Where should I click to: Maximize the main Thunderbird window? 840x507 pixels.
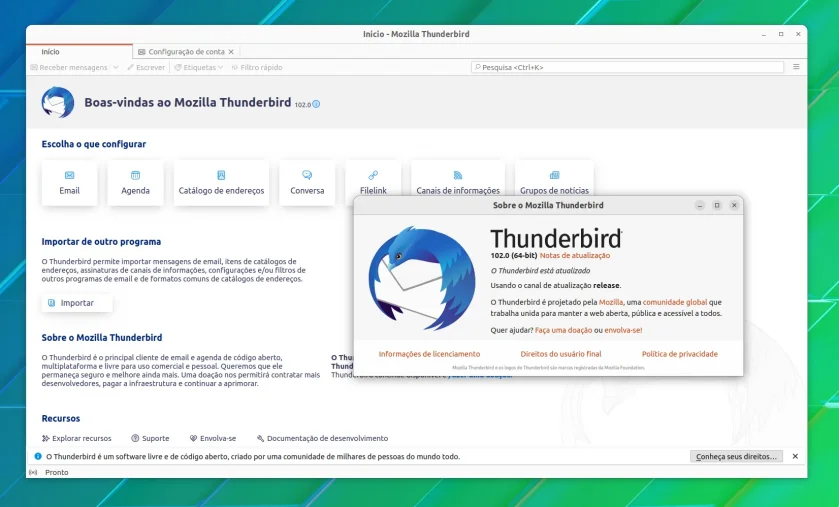pos(781,34)
